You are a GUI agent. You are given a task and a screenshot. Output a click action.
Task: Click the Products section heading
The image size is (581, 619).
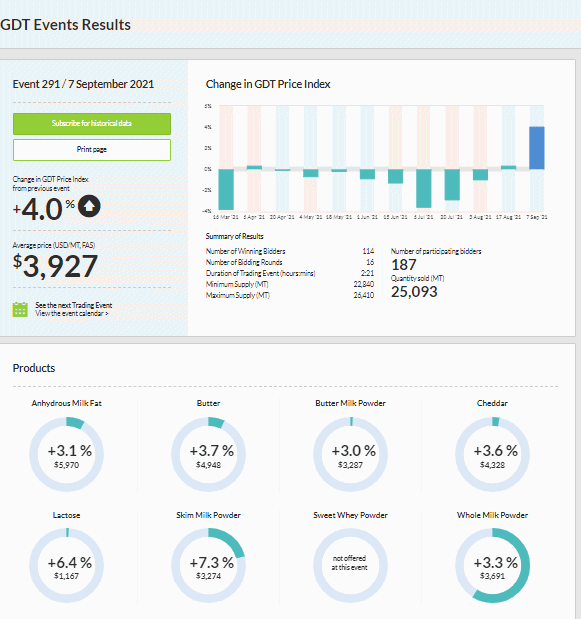click(34, 368)
